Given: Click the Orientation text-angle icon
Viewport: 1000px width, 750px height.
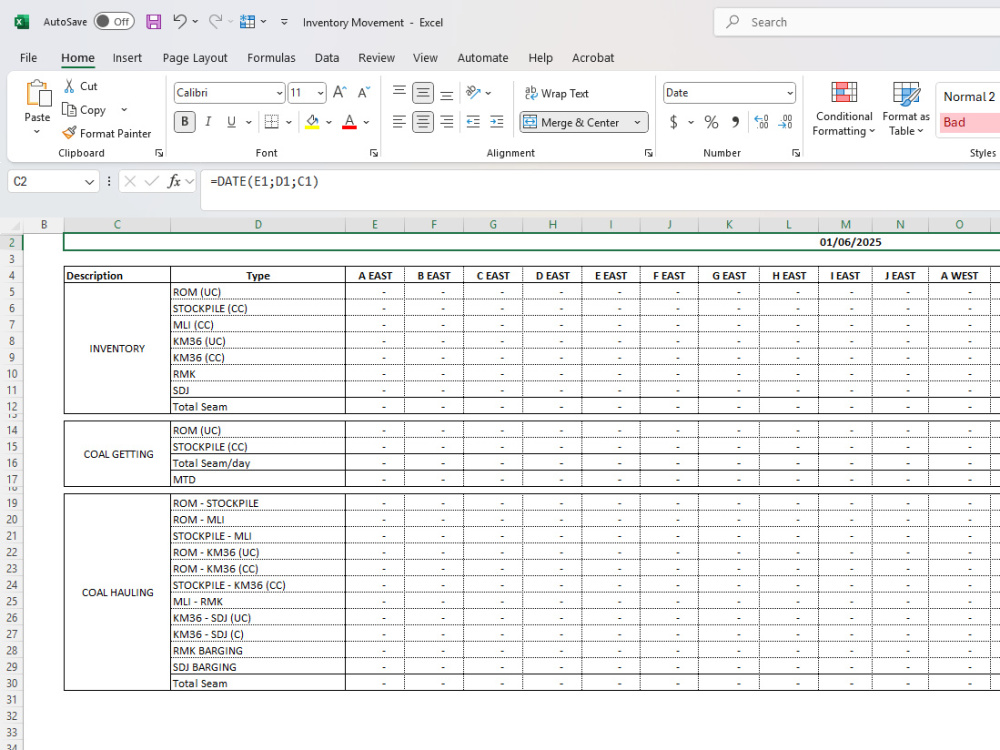Looking at the screenshot, I should 473,92.
